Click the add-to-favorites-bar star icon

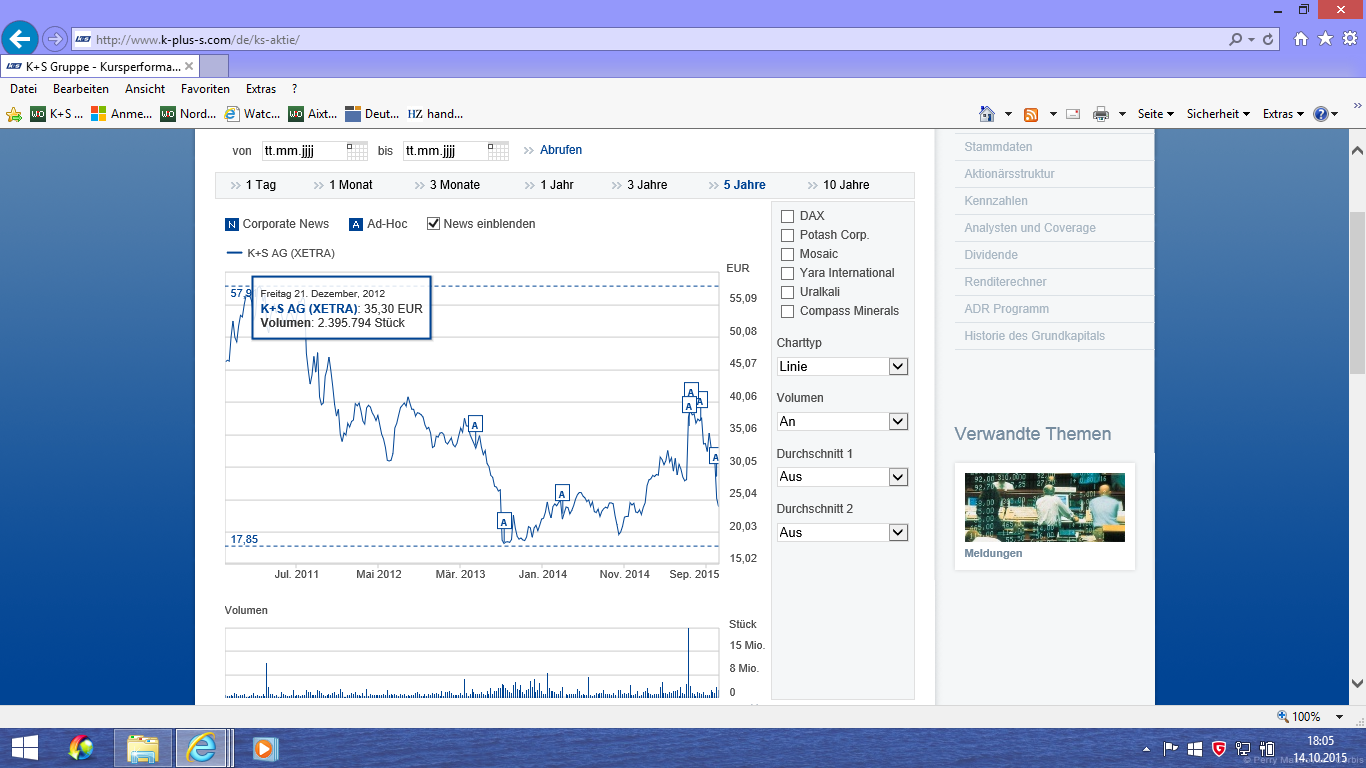pos(14,114)
